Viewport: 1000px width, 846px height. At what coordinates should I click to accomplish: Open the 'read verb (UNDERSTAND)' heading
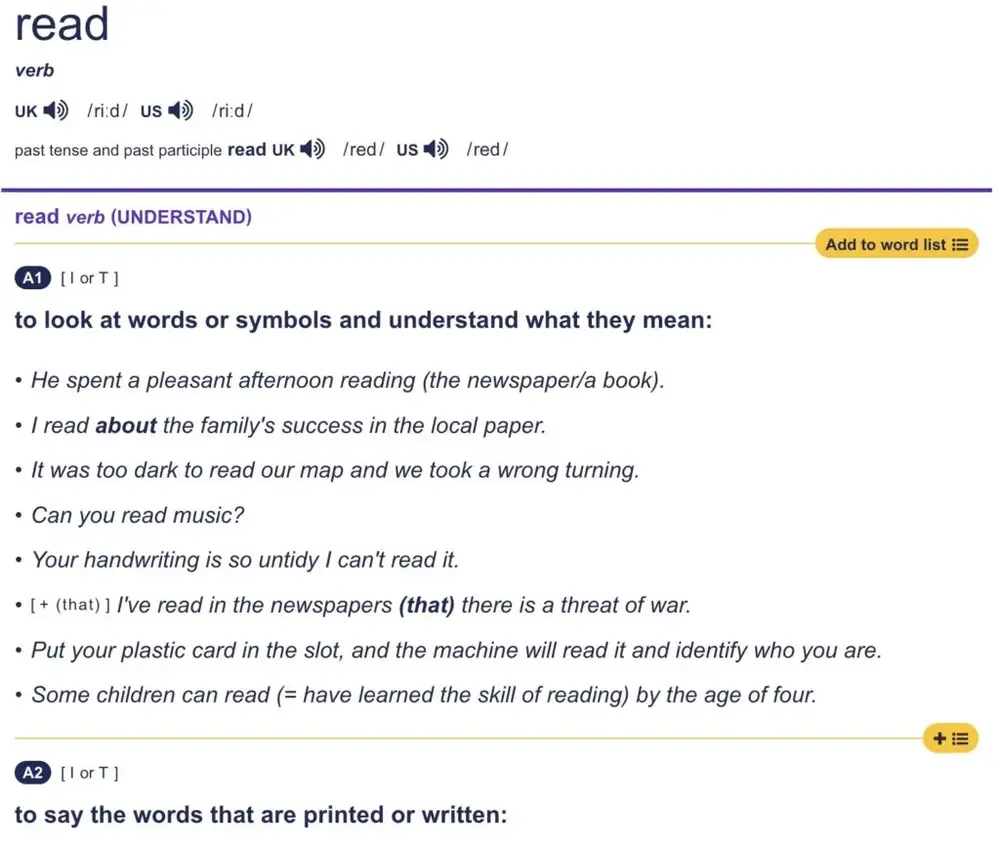click(x=133, y=217)
